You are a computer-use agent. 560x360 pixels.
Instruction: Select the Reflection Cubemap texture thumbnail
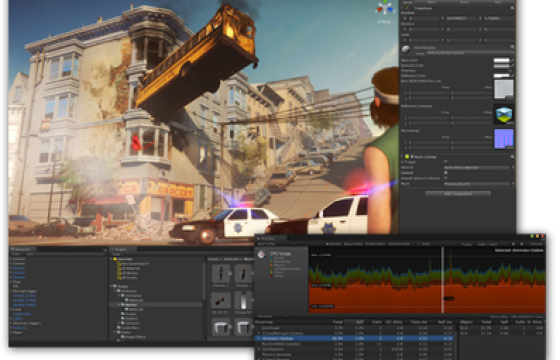click(504, 115)
